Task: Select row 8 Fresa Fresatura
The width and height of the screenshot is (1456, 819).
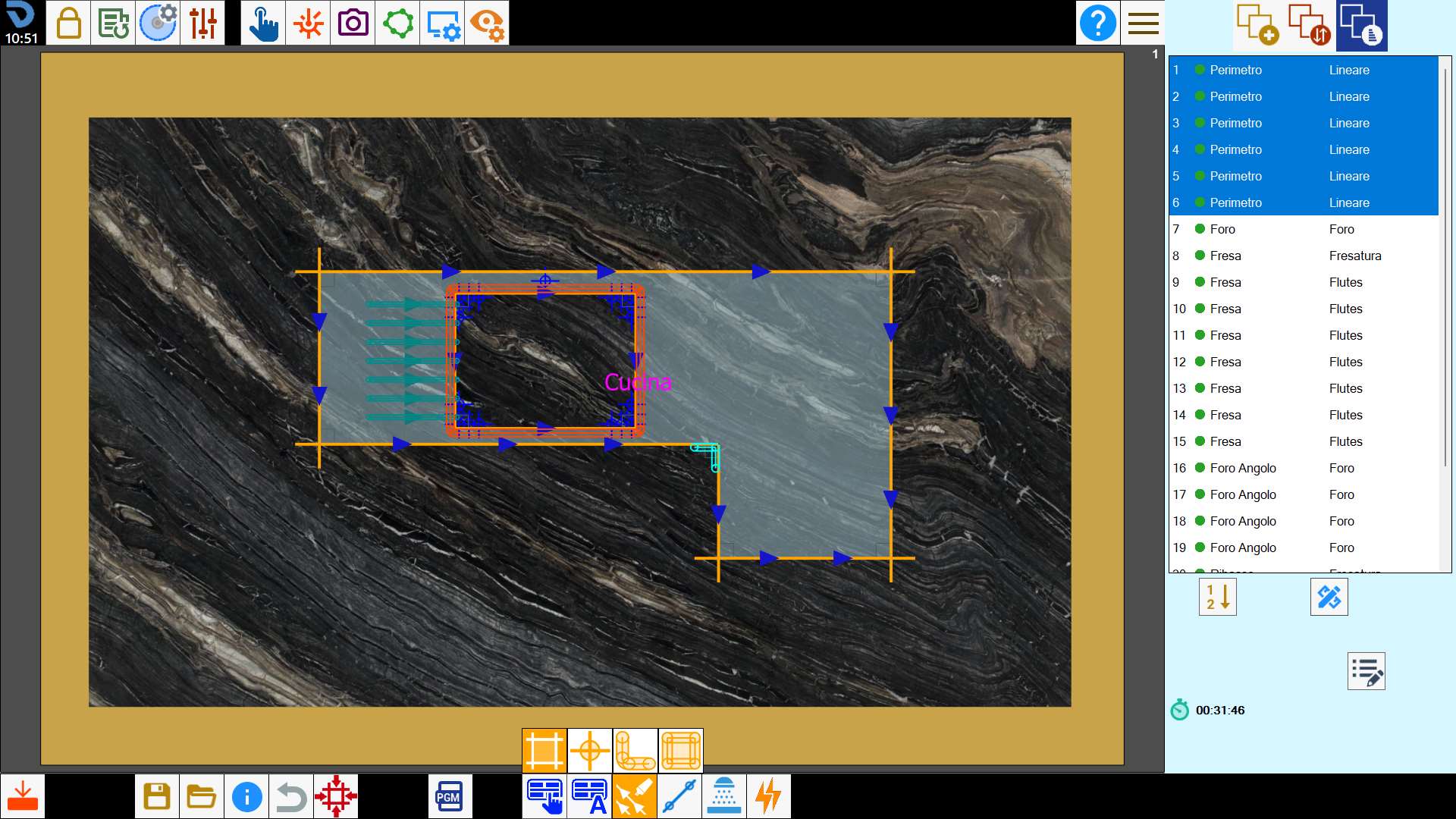Action: 1304,256
